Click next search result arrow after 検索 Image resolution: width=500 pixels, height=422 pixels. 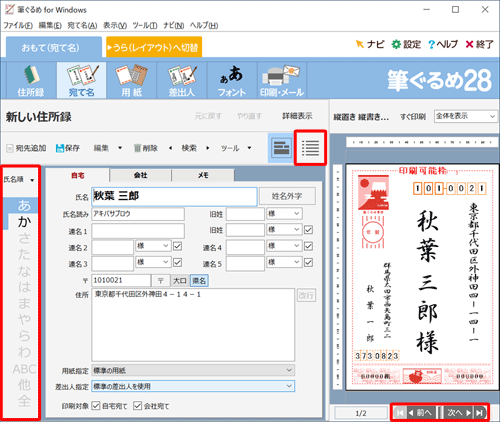point(208,148)
